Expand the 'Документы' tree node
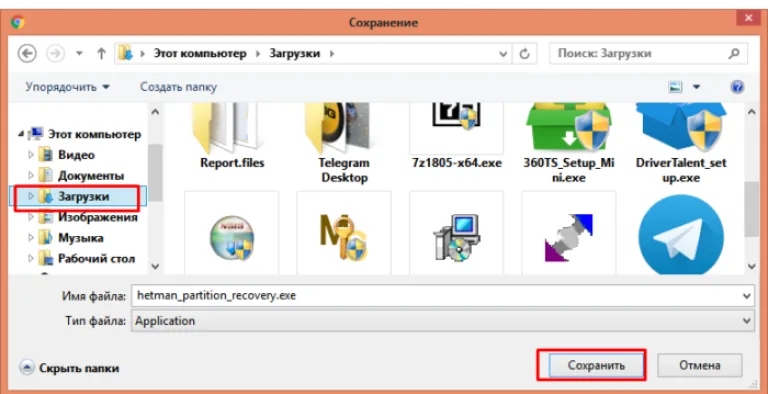 click(31, 175)
